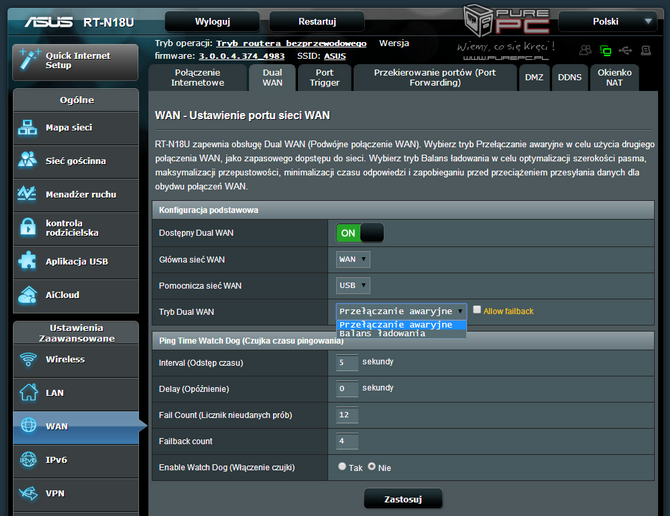Click WAN - Ustawienie portu sieci WAN title

tap(242, 115)
